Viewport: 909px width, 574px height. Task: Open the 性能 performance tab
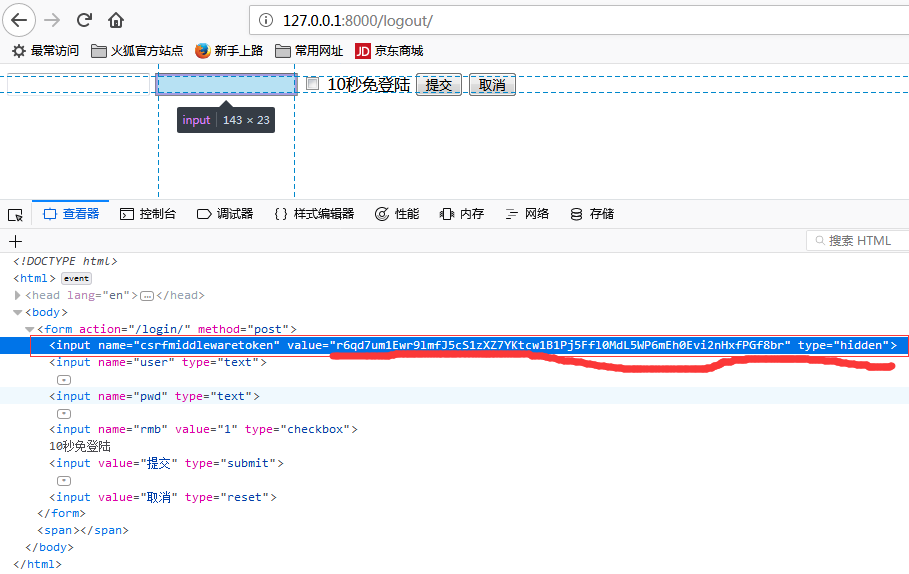pyautogui.click(x=397, y=214)
